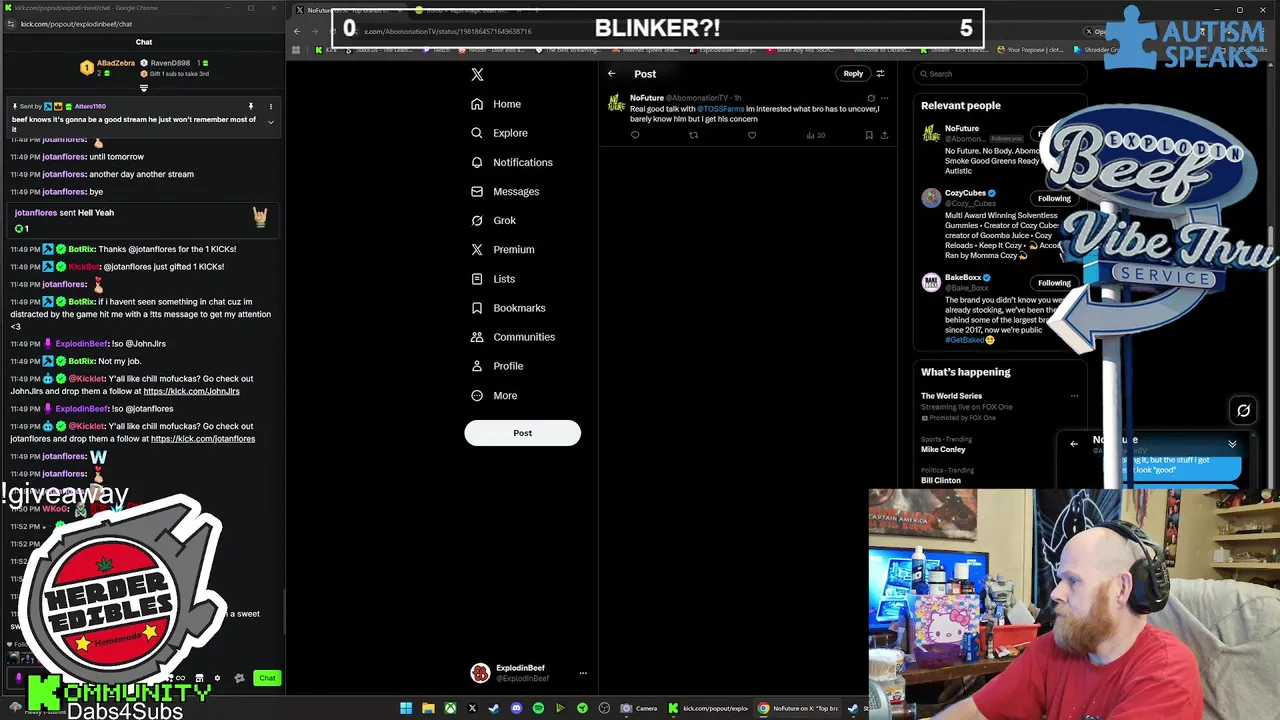Open File Explorer from the taskbar

click(428, 708)
